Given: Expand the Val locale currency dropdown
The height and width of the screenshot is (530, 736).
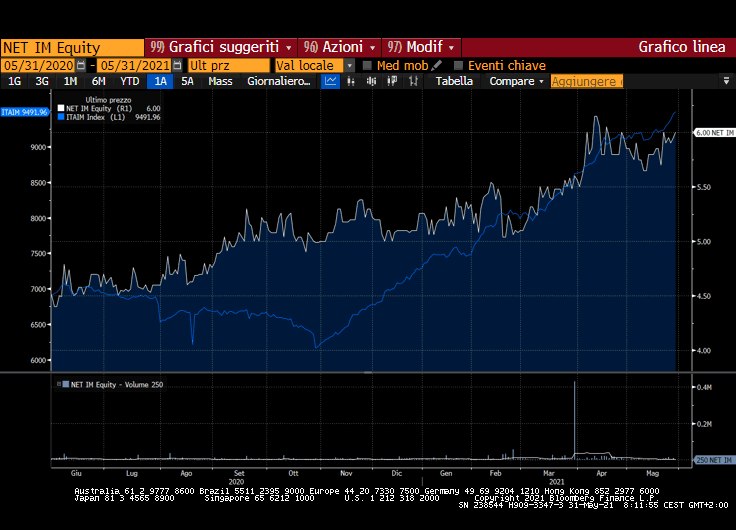Looking at the screenshot, I should click(x=350, y=65).
